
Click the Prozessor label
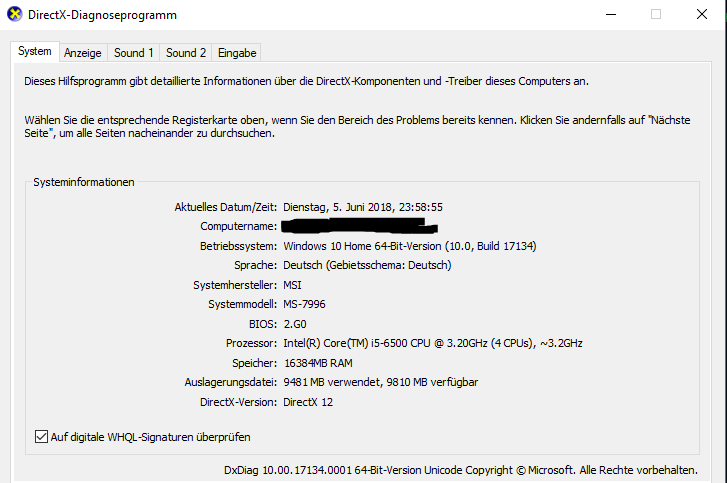(251, 343)
